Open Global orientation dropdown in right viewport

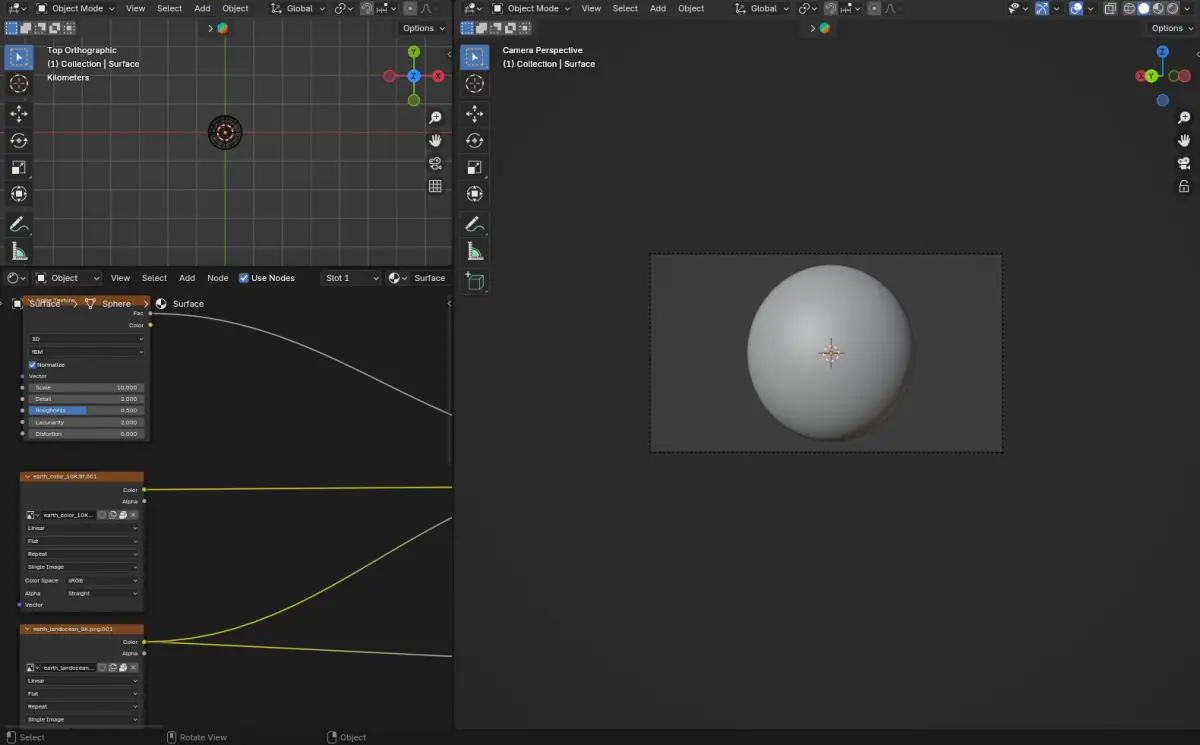(761, 8)
